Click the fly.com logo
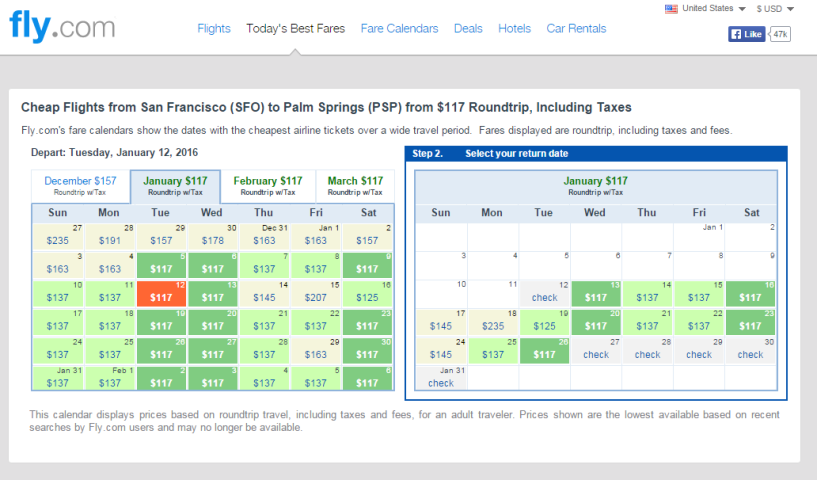 point(62,26)
